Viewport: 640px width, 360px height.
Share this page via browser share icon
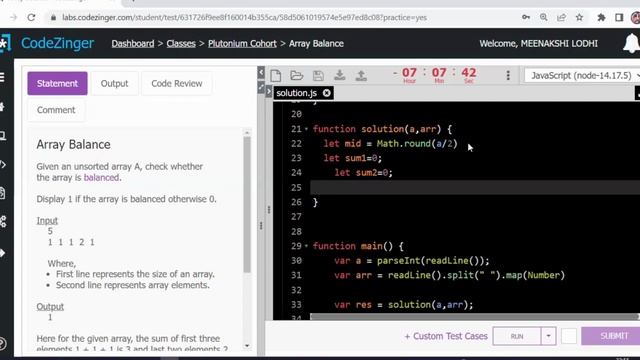pyautogui.click(x=562, y=18)
